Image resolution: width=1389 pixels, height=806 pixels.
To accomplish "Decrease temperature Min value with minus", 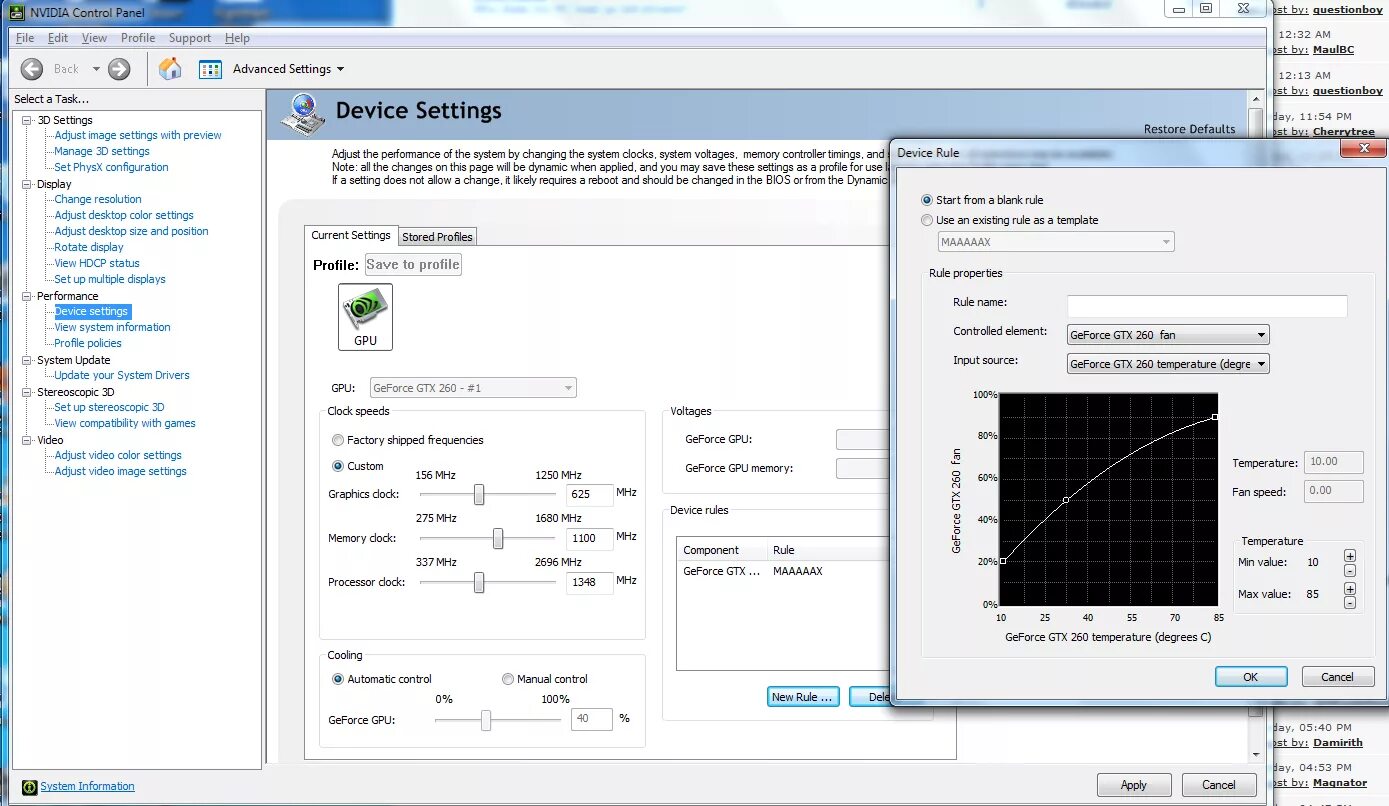I will click(1350, 571).
